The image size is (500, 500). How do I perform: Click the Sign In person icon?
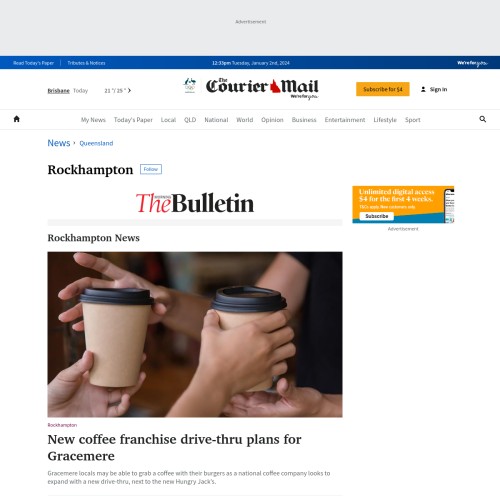click(423, 89)
